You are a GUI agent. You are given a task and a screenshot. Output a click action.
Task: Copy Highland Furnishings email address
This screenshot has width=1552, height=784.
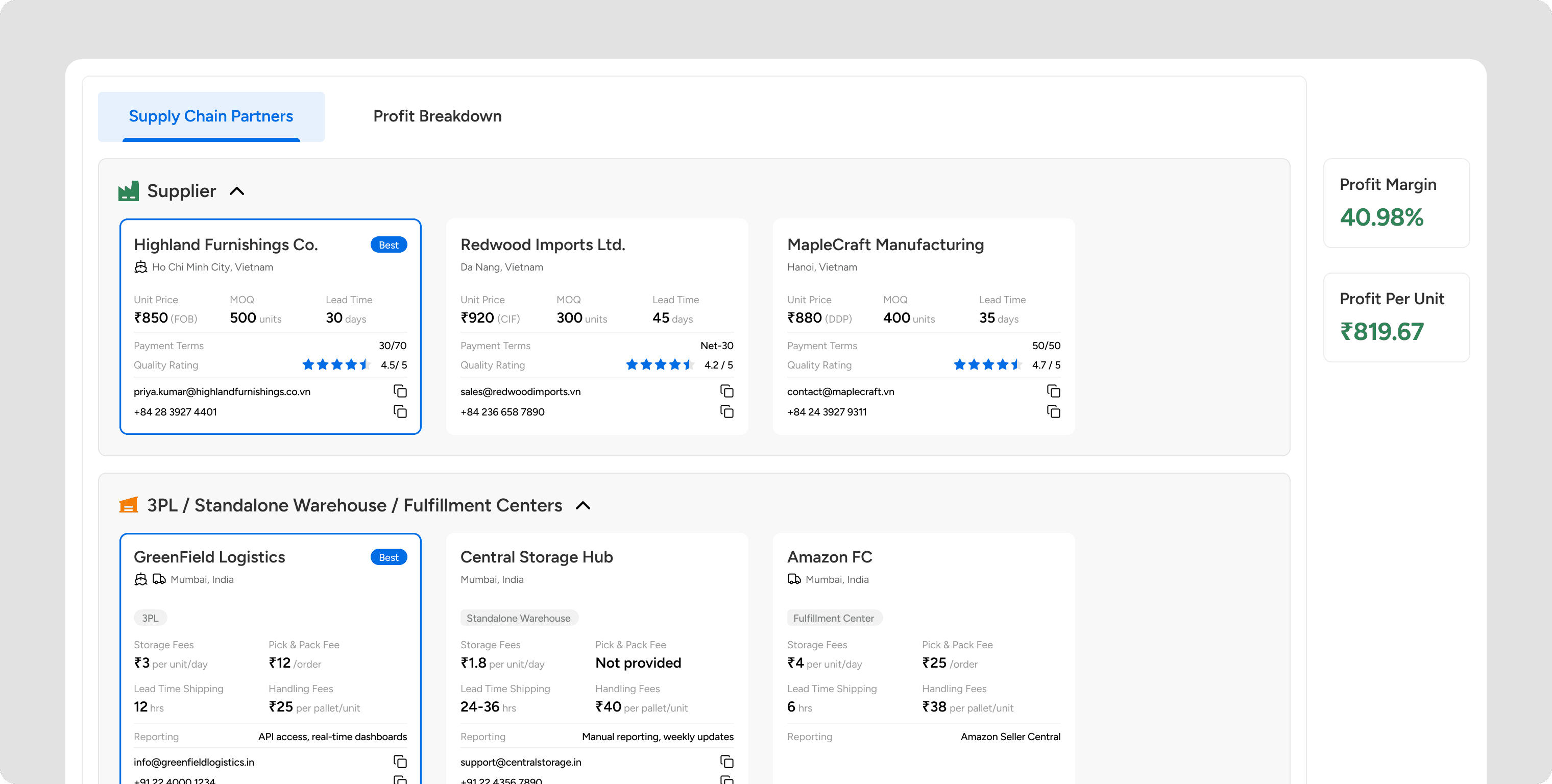[400, 391]
